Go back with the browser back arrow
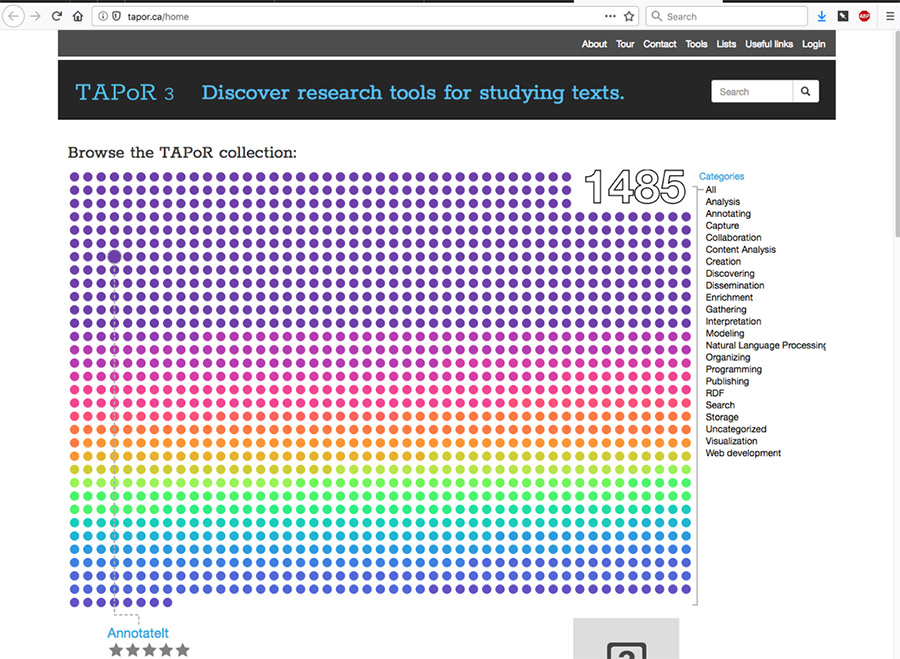The image size is (900, 659). click(14, 16)
